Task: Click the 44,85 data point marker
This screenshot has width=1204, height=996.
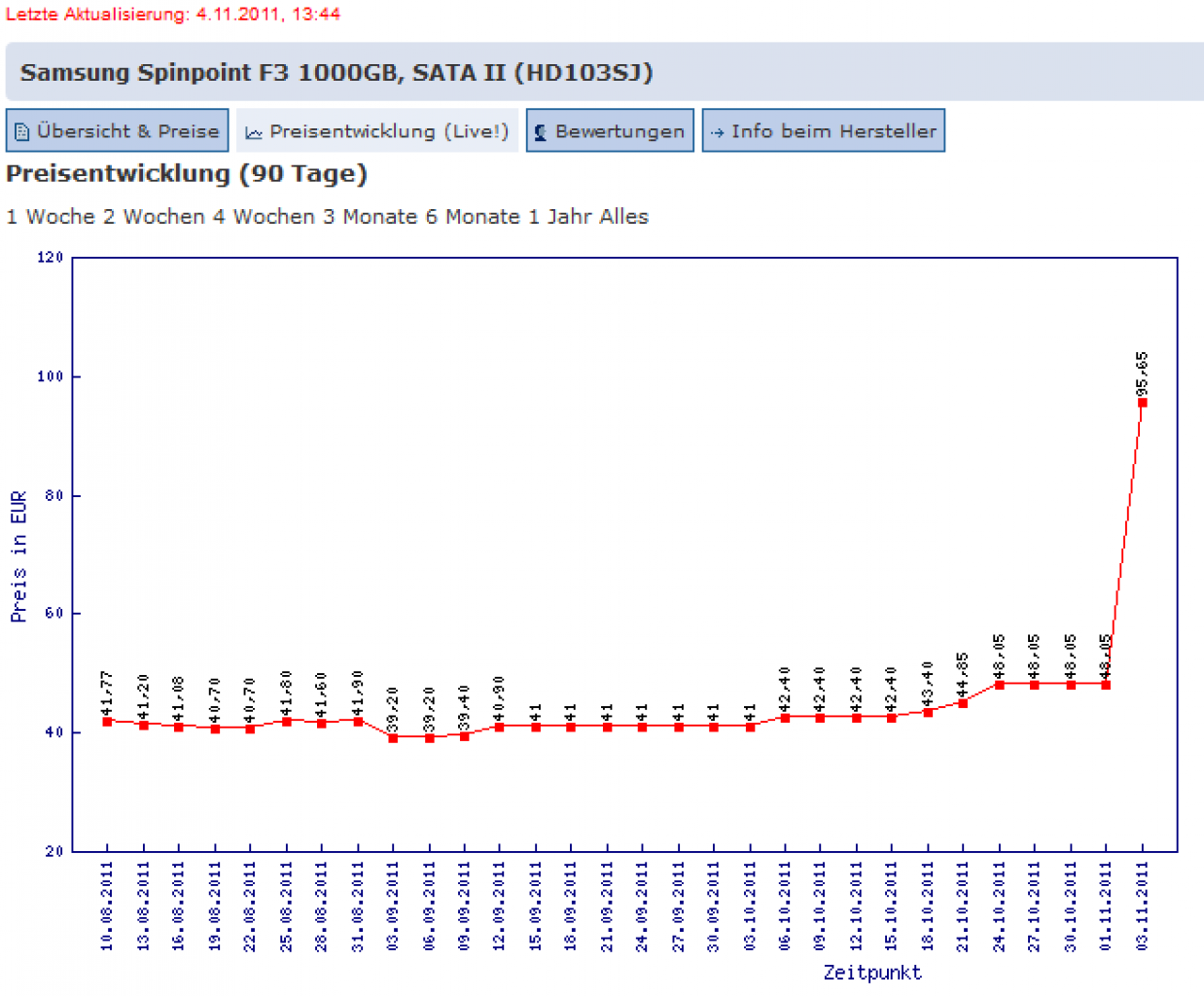Action: click(x=963, y=703)
